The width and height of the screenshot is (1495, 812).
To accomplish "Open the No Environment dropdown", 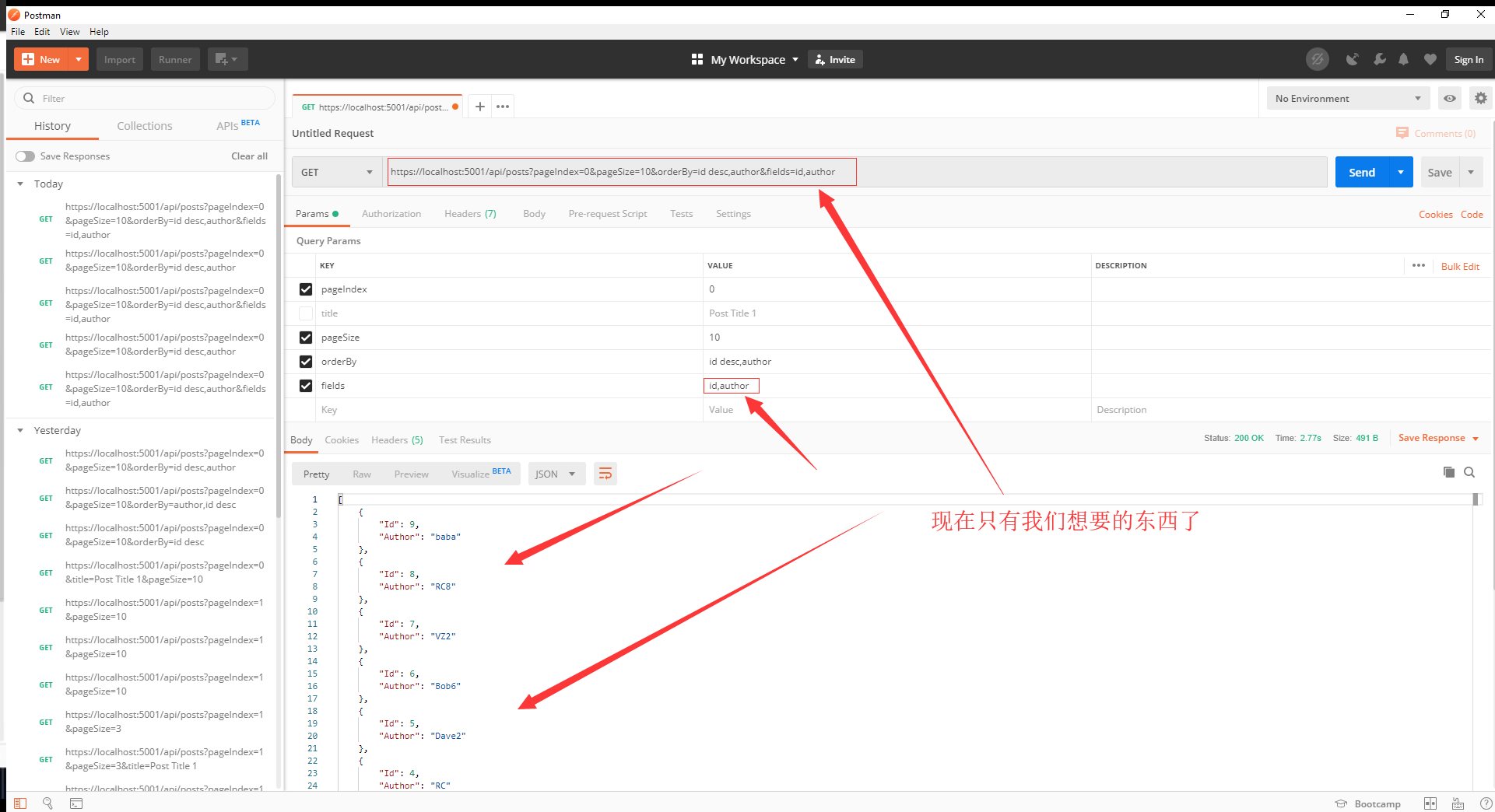I will pos(1348,98).
